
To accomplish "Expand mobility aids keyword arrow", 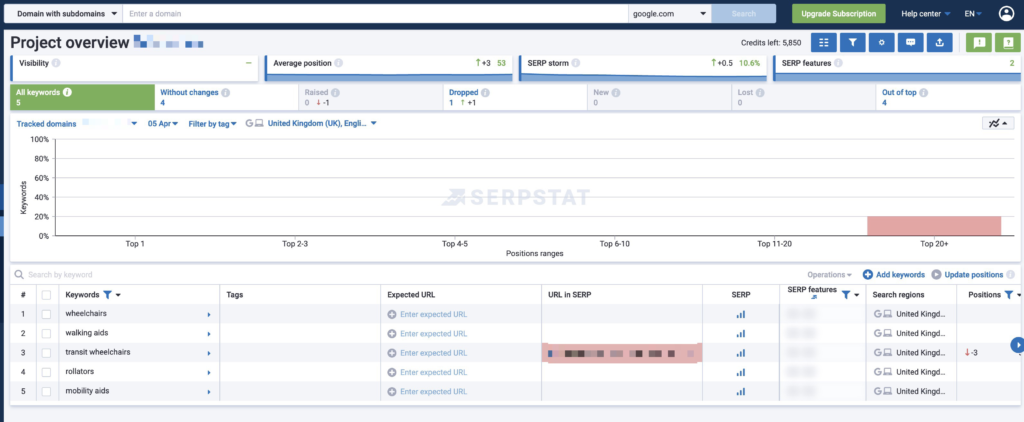I will pyautogui.click(x=209, y=392).
